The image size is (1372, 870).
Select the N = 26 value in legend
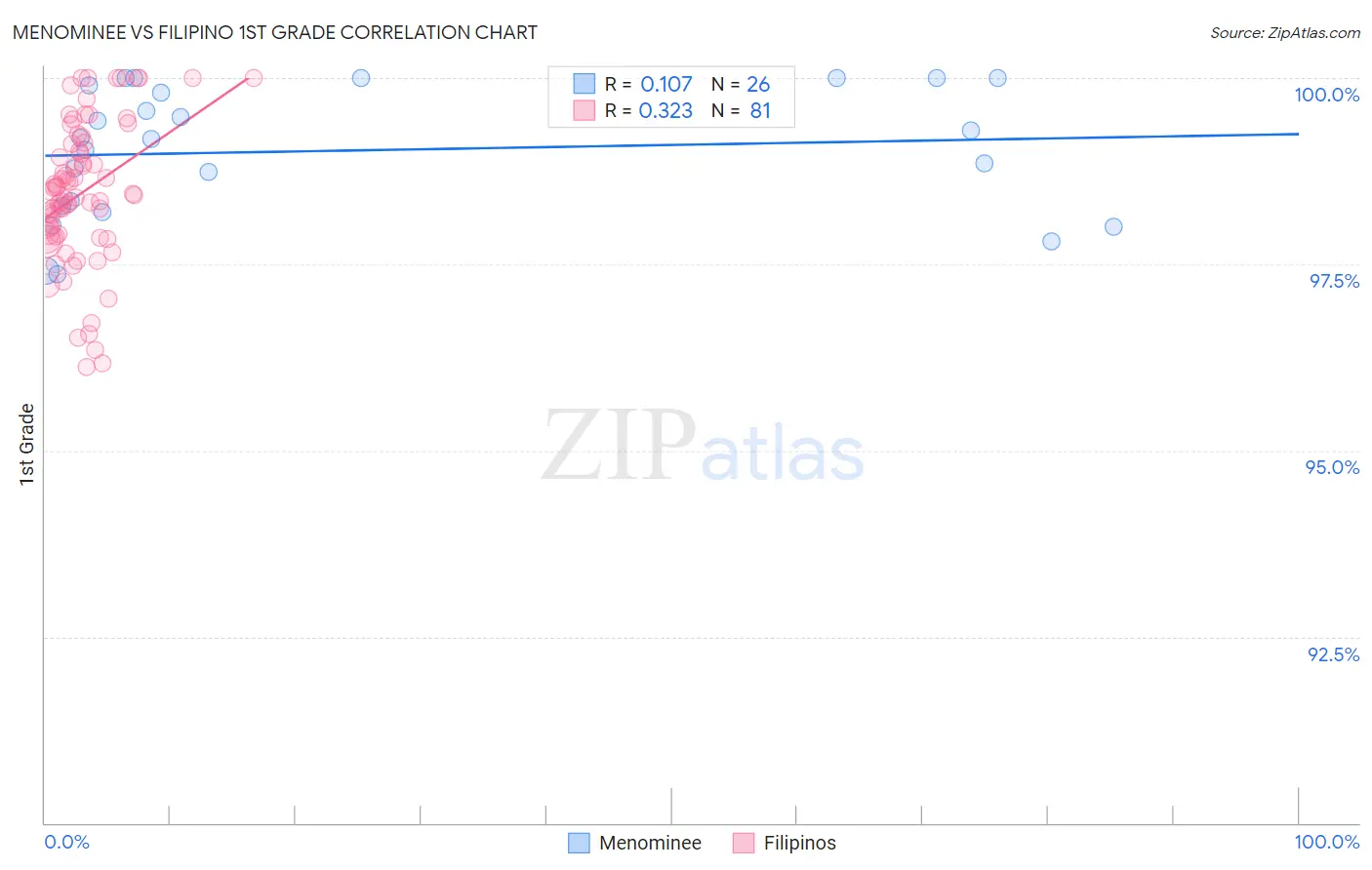coord(741,84)
